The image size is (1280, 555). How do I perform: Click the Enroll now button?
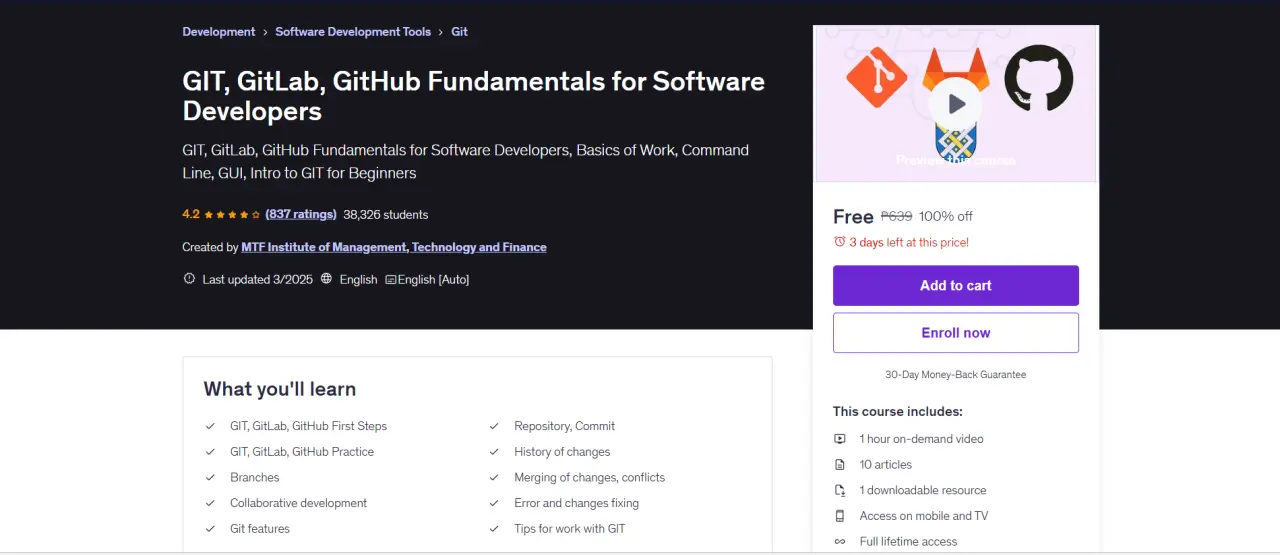coord(956,333)
